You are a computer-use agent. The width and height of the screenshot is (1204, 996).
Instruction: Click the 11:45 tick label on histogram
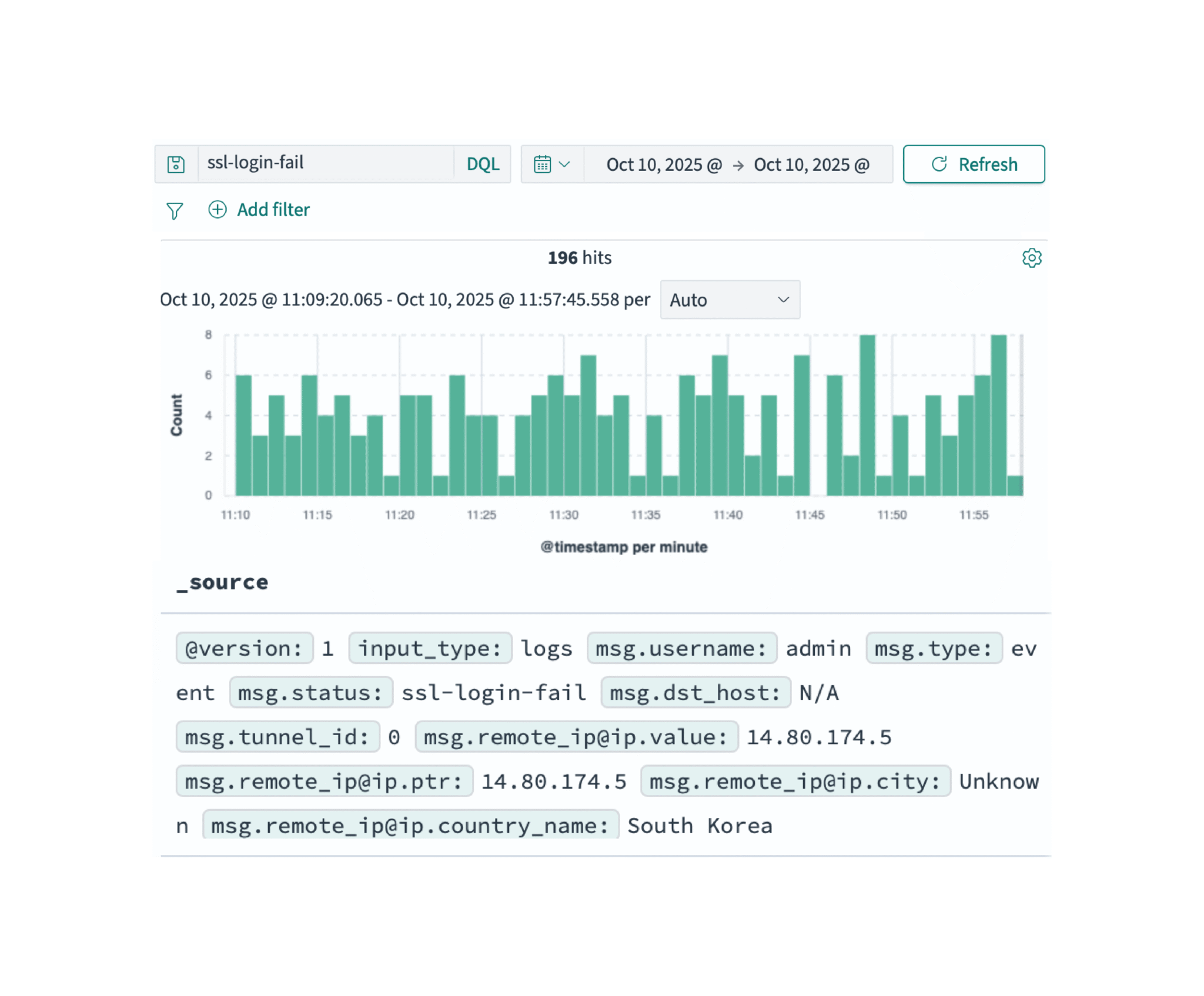pyautogui.click(x=810, y=515)
